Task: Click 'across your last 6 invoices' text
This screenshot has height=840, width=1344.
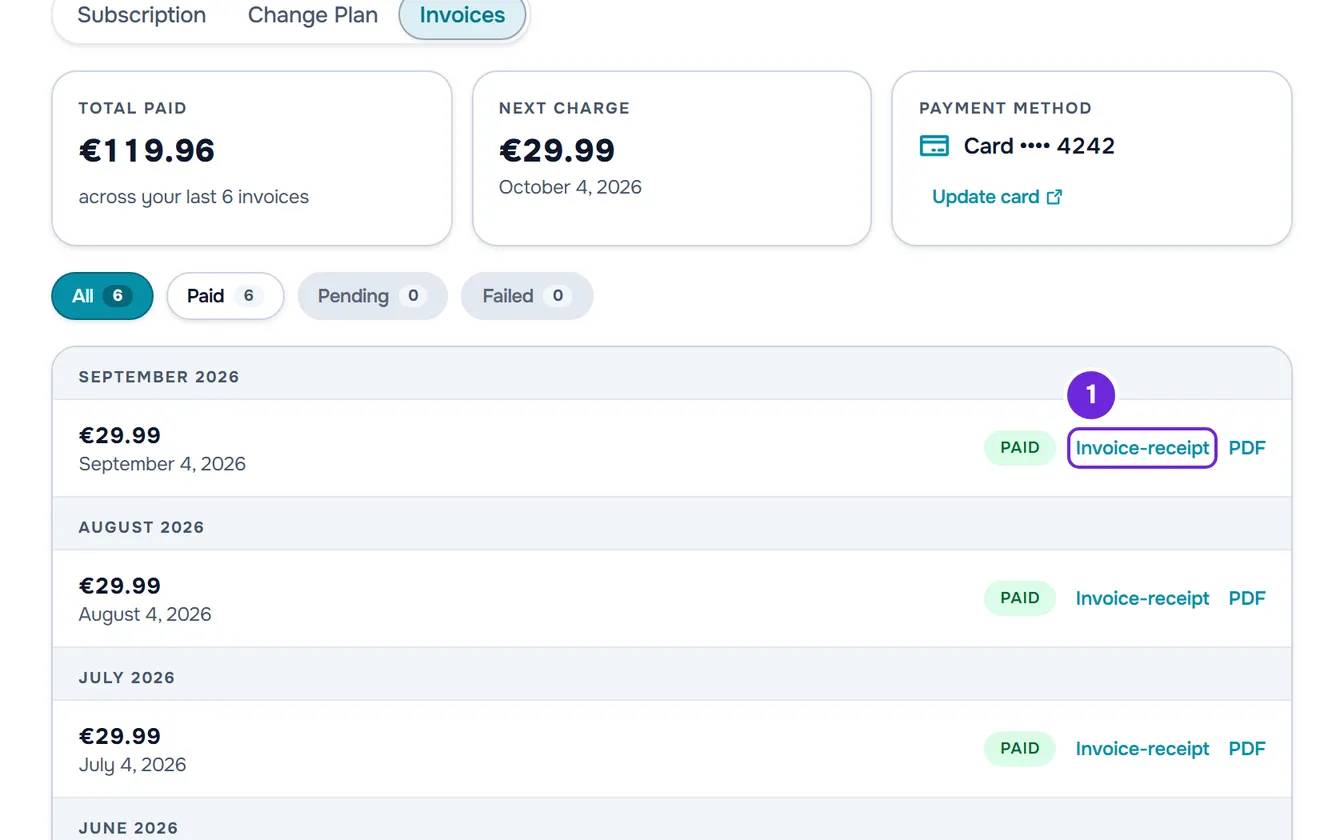Action: pyautogui.click(x=194, y=197)
